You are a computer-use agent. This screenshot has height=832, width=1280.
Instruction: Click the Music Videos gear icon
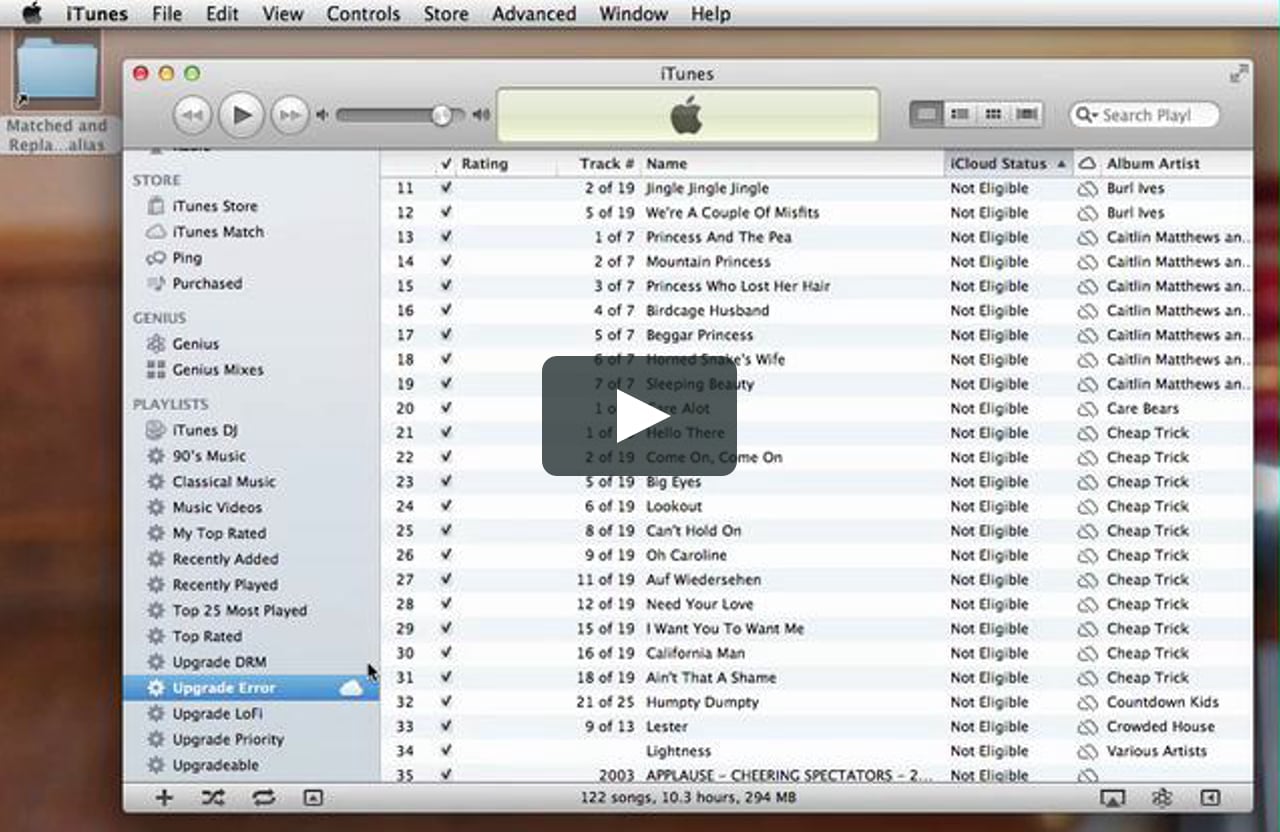(156, 508)
